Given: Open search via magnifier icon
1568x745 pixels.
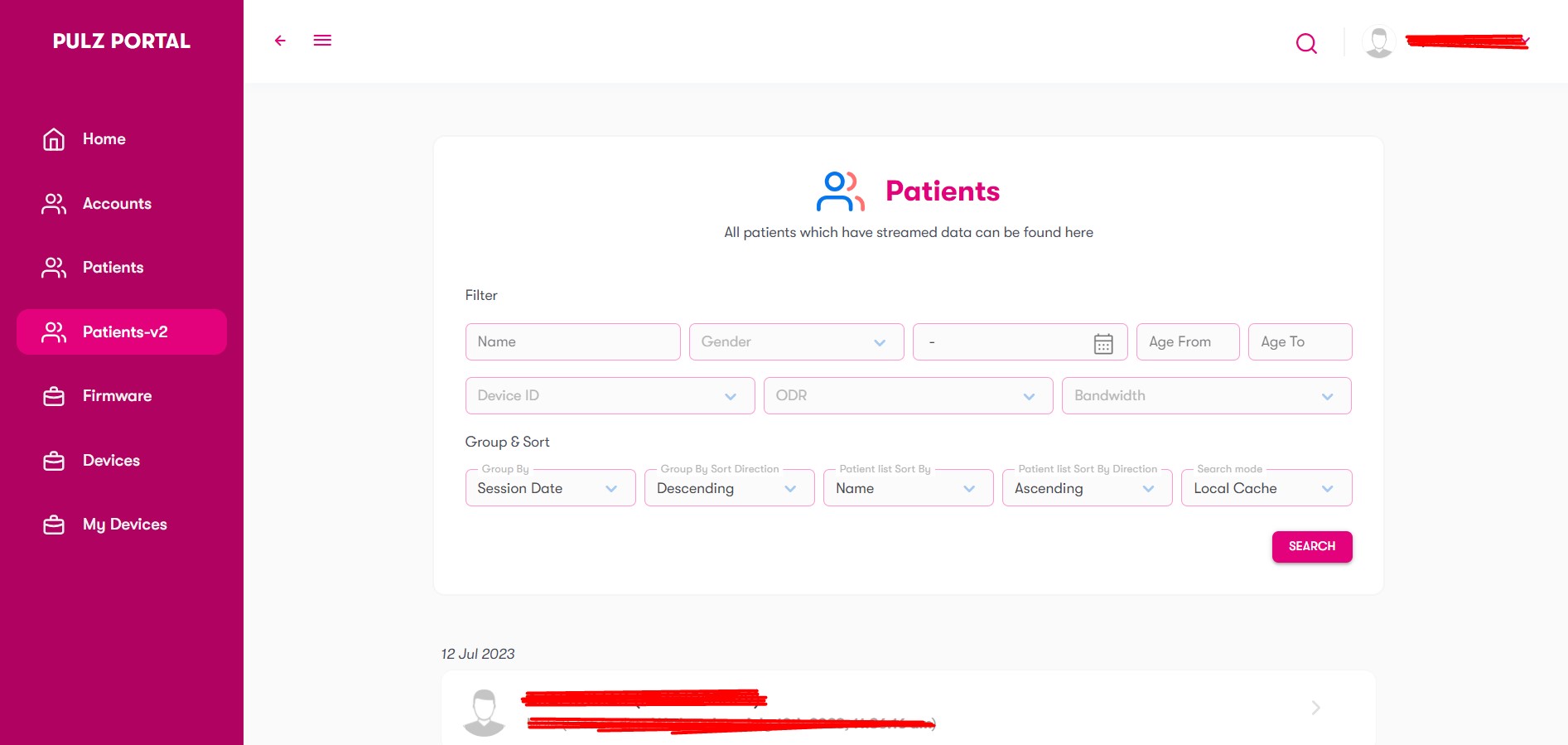Looking at the screenshot, I should pos(1306,43).
